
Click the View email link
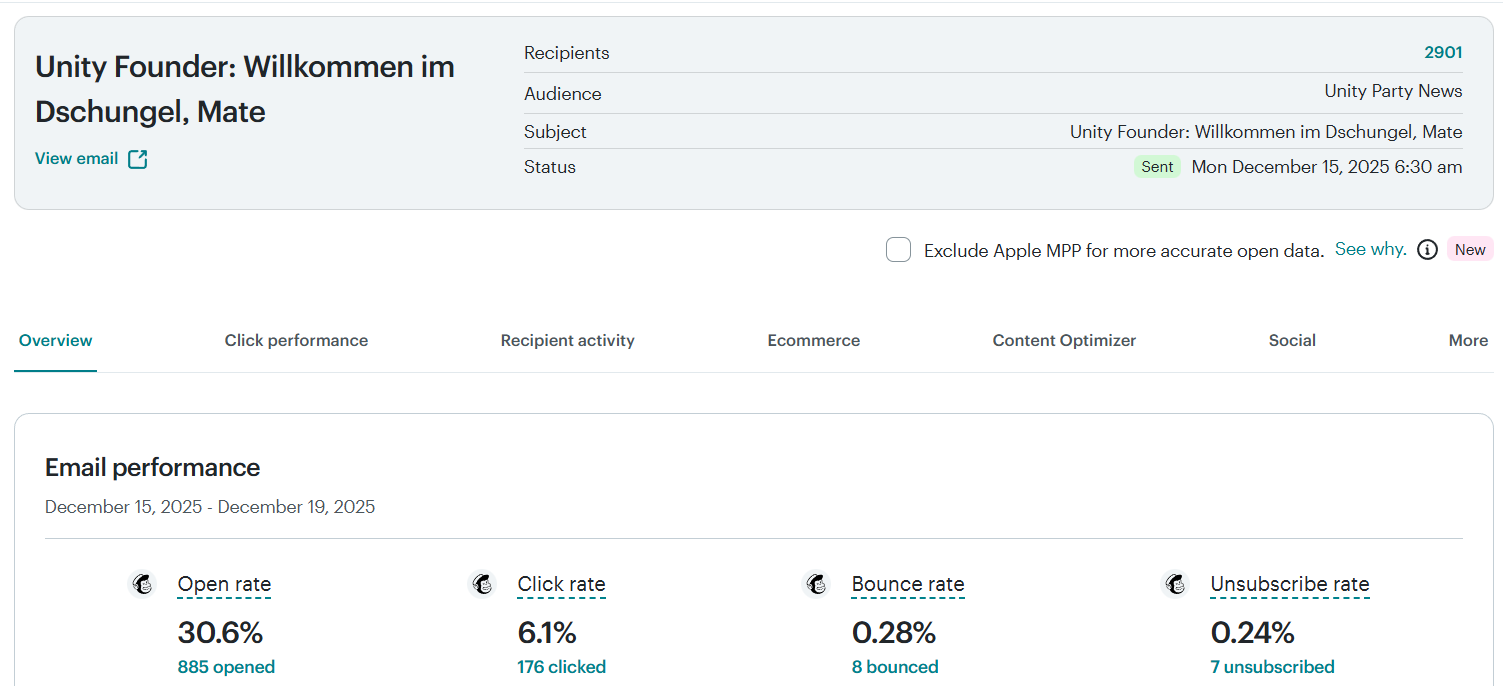(76, 159)
